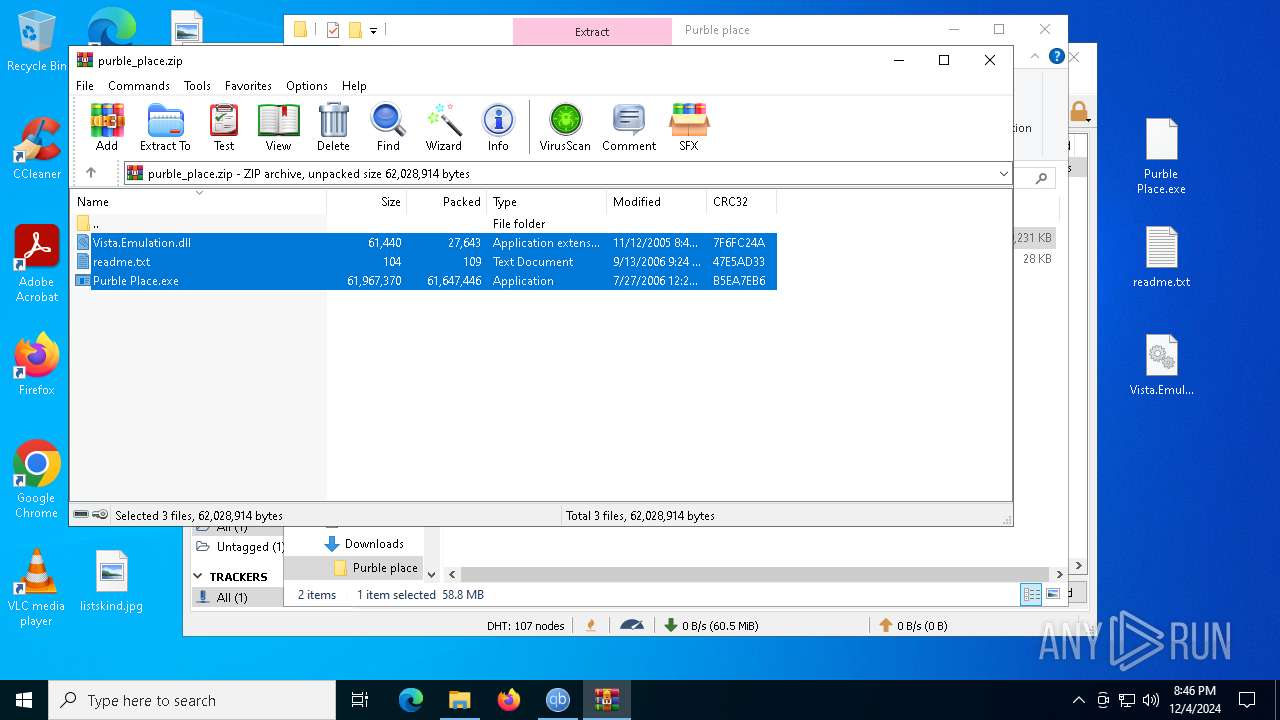Open the Help menu
Screen dimensions: 1280x720
click(x=354, y=86)
